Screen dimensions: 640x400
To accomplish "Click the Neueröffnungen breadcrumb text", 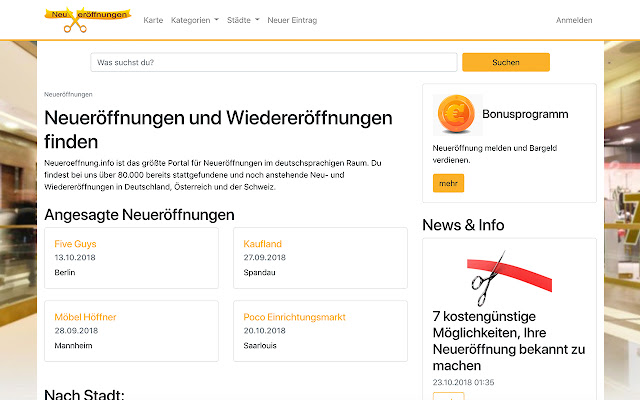I will pos(68,94).
